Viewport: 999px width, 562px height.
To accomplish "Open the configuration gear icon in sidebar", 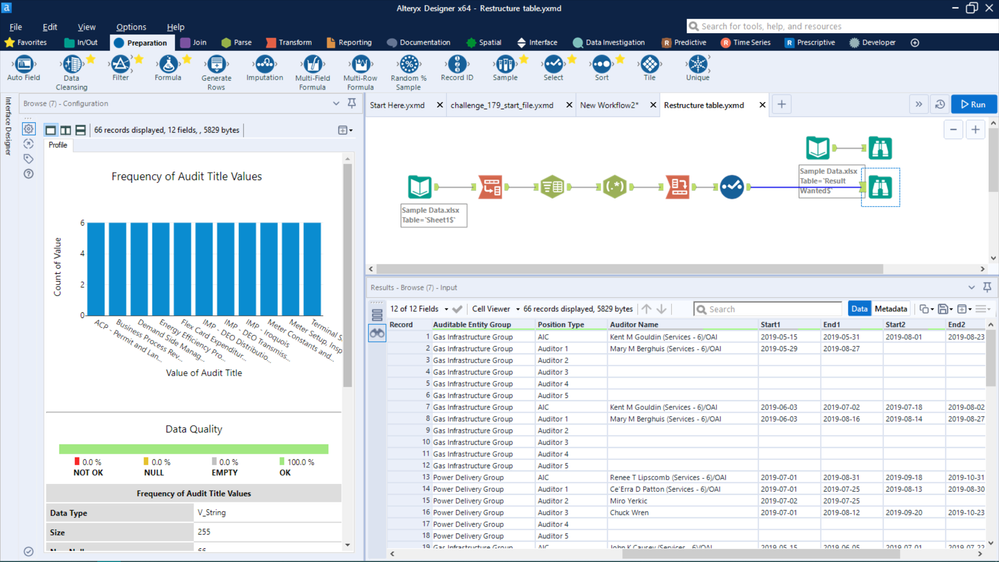I will (x=29, y=129).
